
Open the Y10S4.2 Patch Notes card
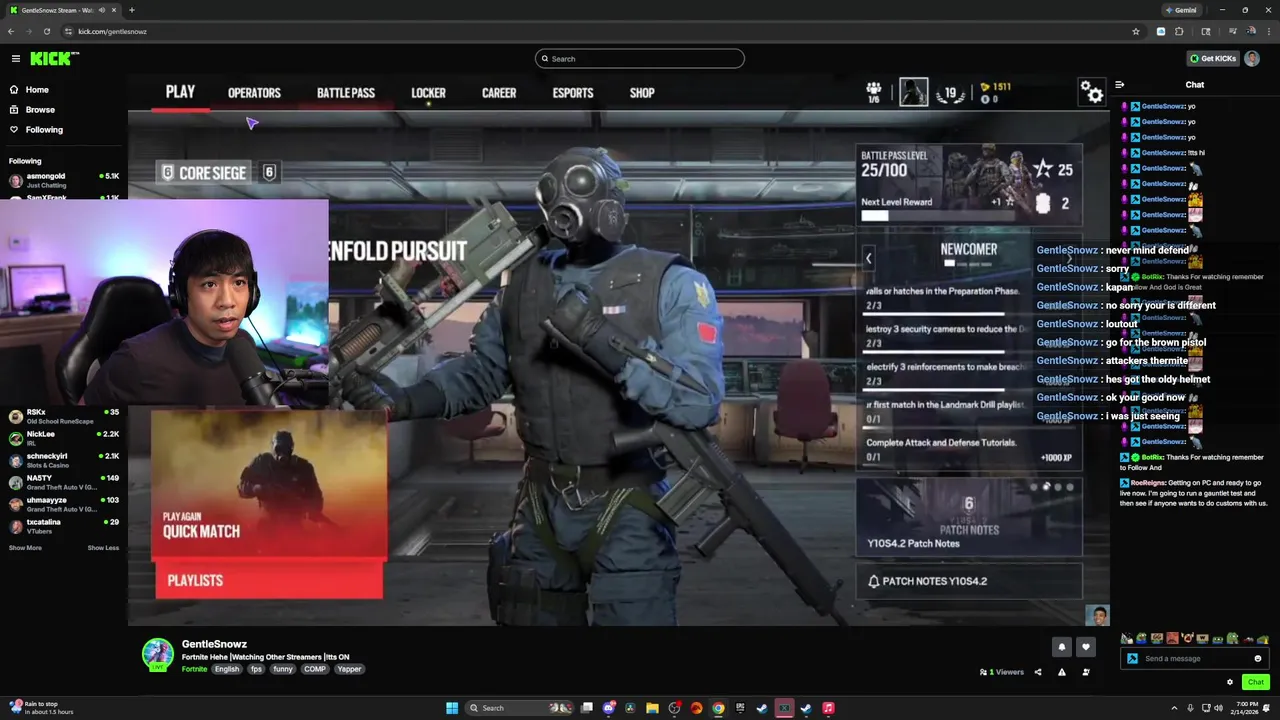(968, 516)
